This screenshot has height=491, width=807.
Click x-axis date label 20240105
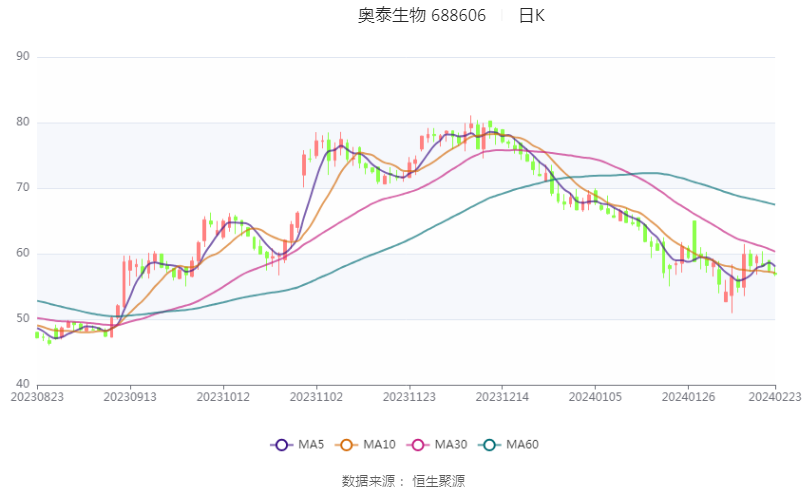pos(595,397)
